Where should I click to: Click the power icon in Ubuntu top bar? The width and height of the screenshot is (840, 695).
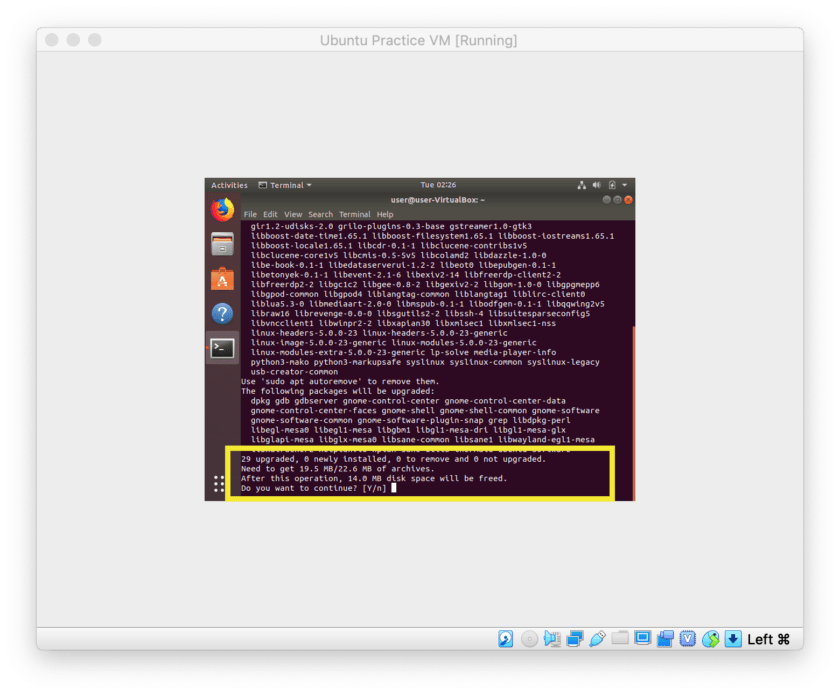(x=612, y=185)
